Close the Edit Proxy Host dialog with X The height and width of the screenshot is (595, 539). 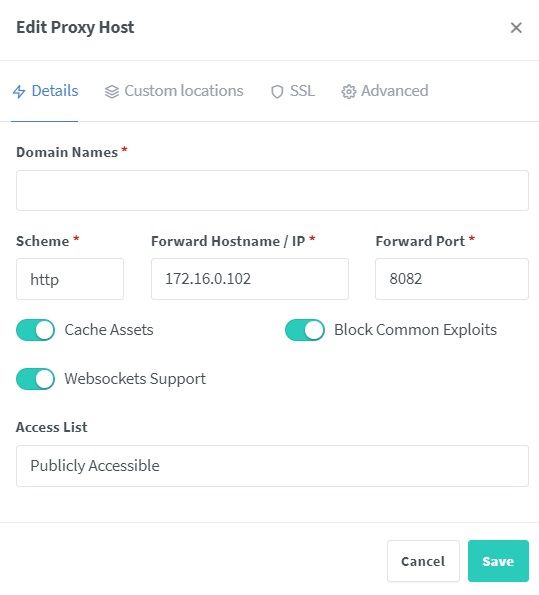tap(516, 28)
